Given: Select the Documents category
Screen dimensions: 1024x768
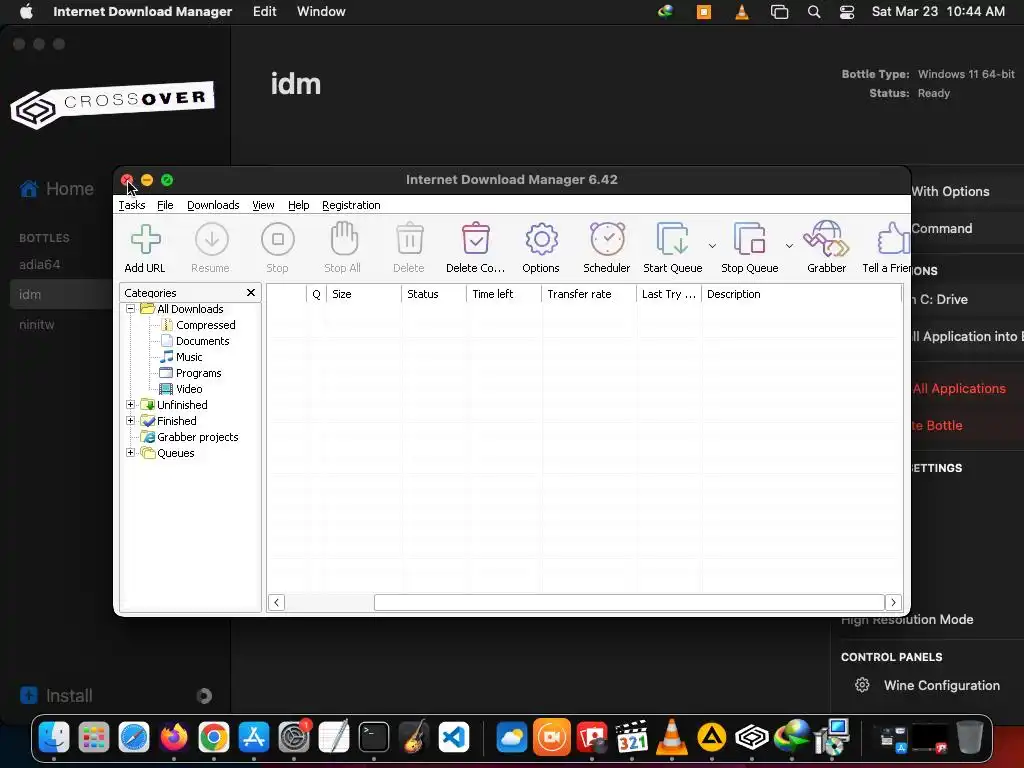Looking at the screenshot, I should pyautogui.click(x=202, y=341).
